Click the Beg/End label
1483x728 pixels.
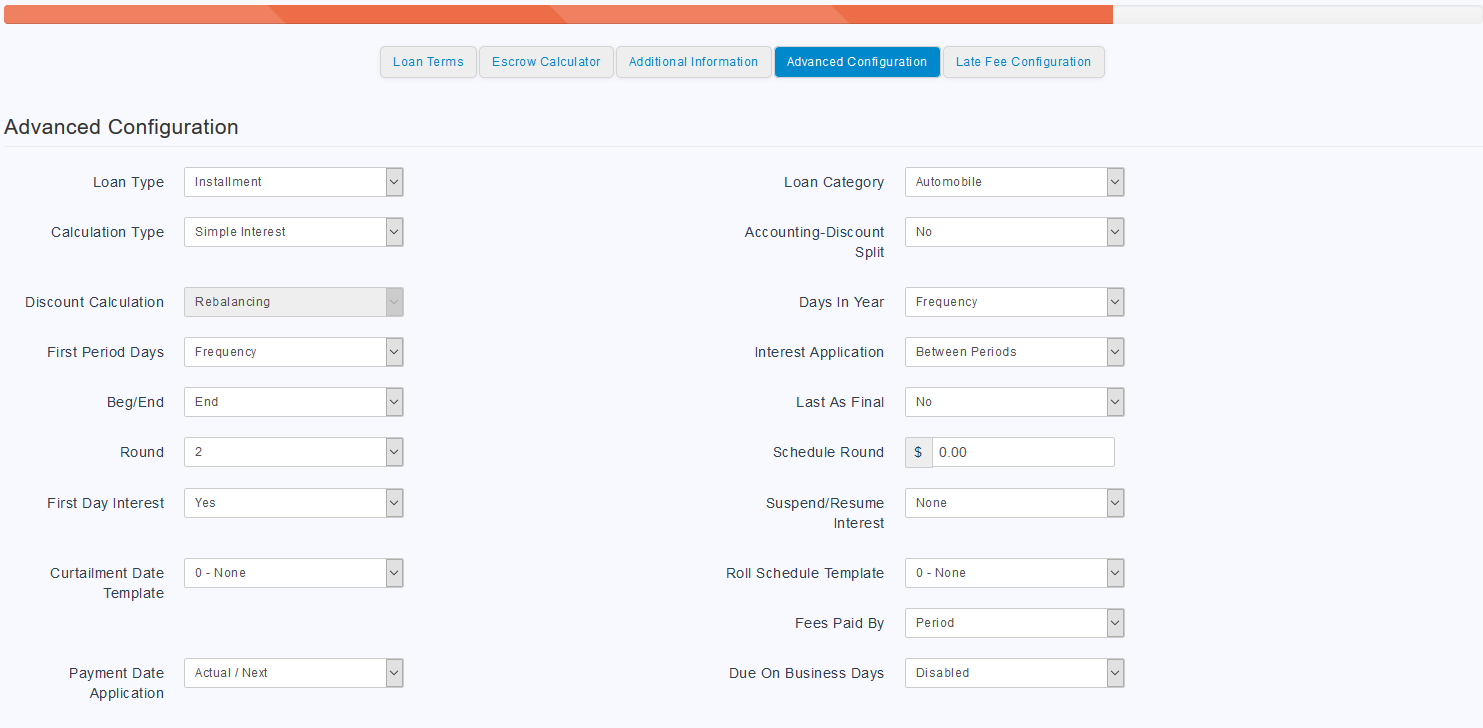click(137, 402)
